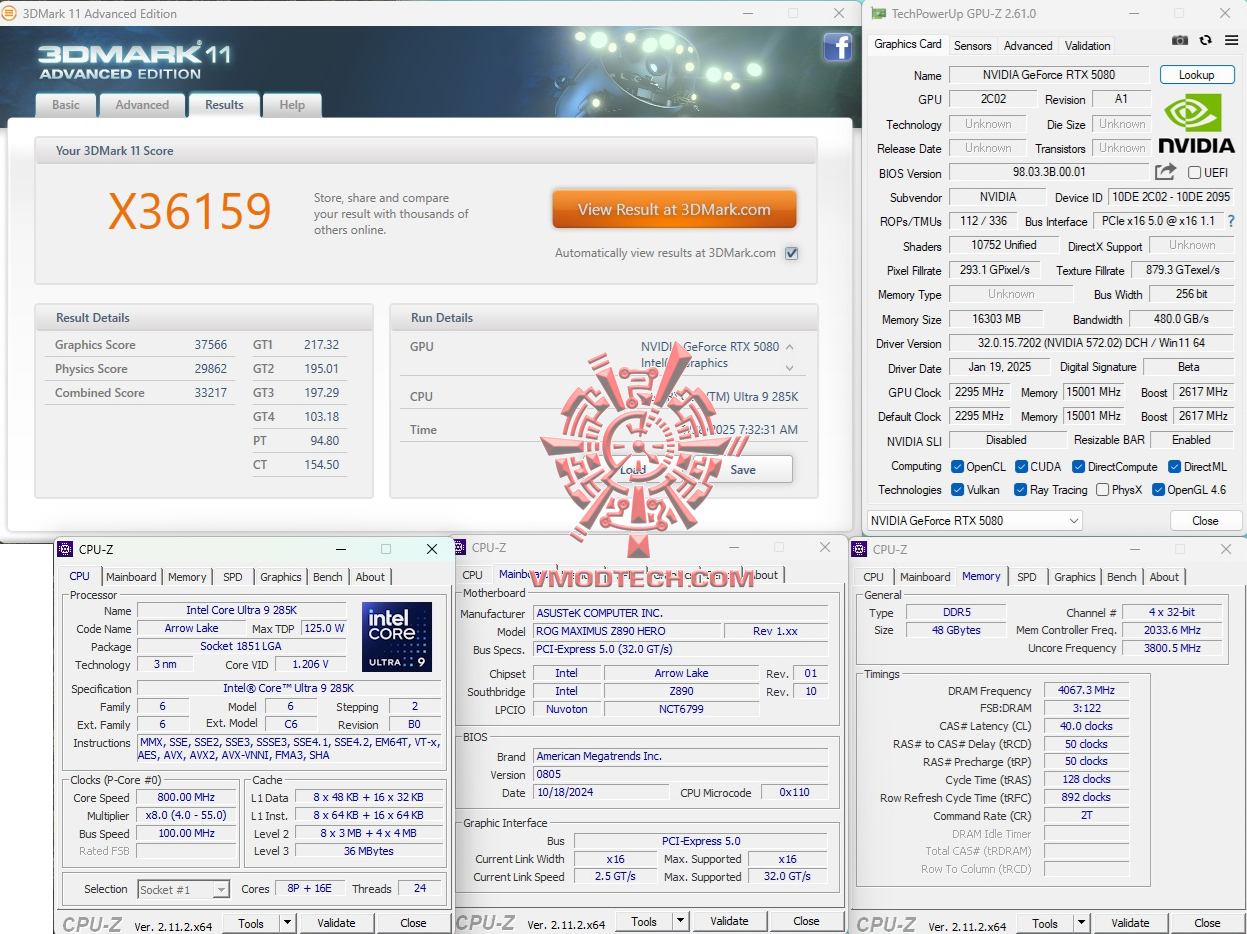Click Validate in the left CPU-Z window
The height and width of the screenshot is (934, 1247).
pos(337,923)
